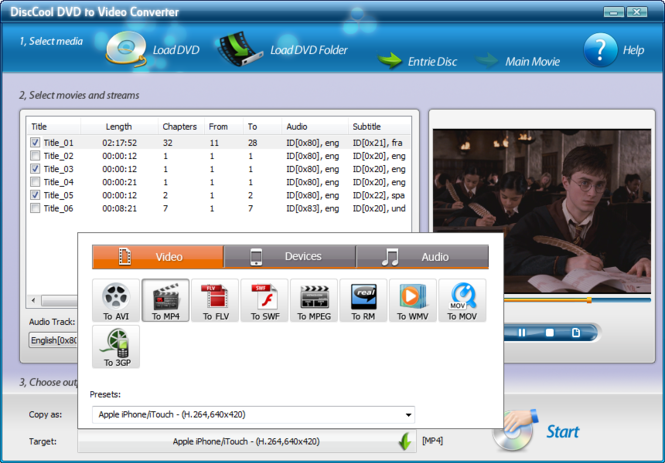Open the Target profile selector bar
The image size is (665, 463).
tap(246, 442)
